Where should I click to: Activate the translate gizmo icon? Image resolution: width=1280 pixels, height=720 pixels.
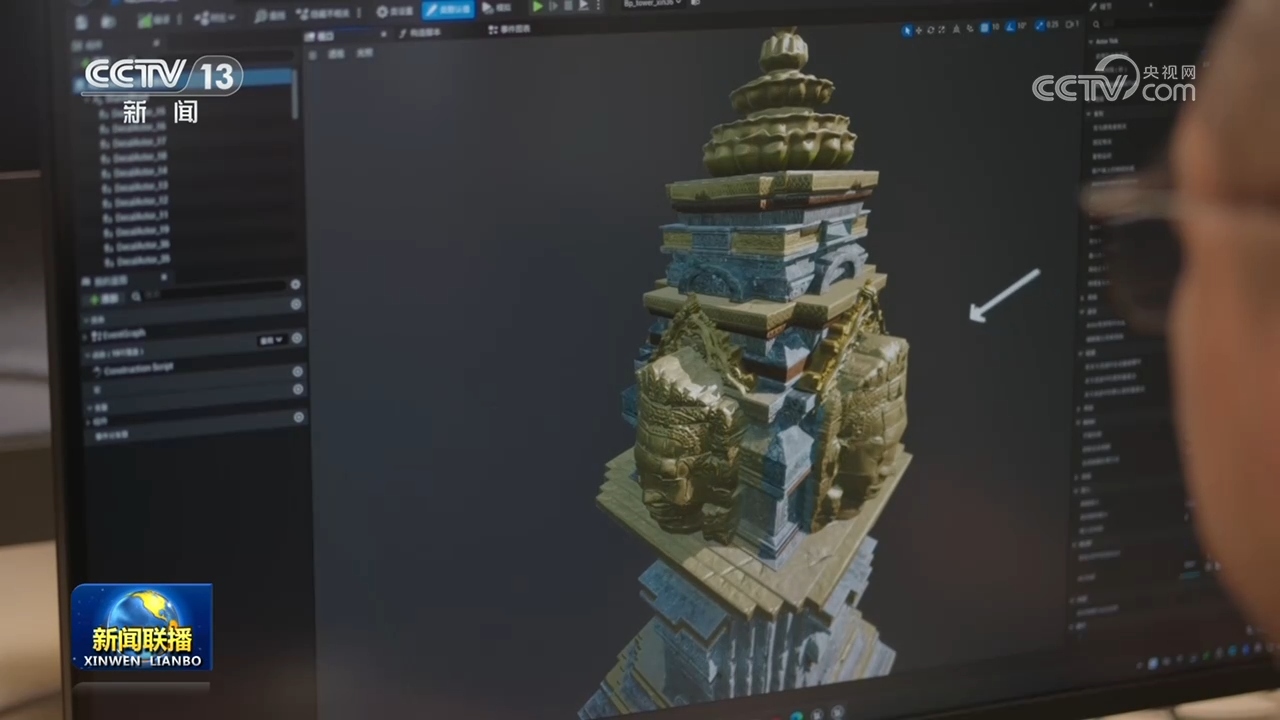click(919, 30)
